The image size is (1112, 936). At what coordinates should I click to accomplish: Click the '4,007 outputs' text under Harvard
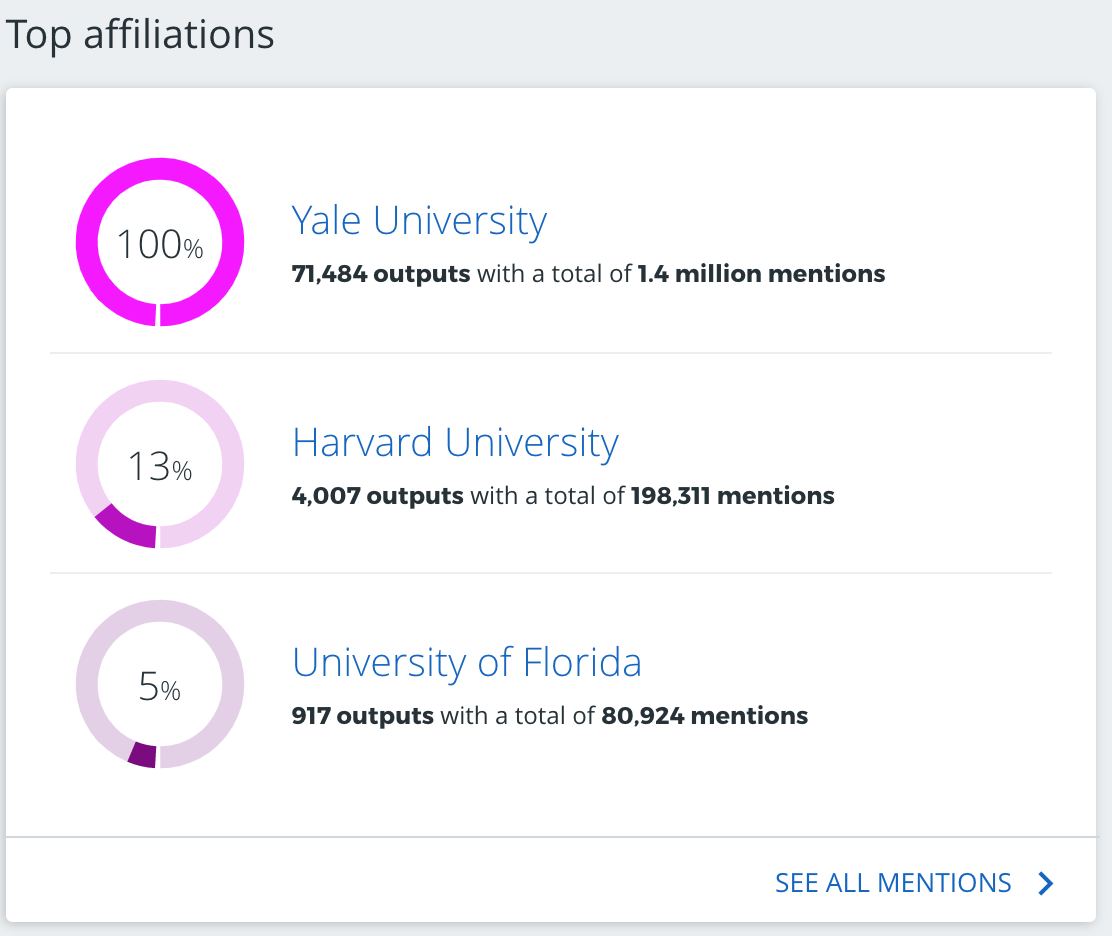click(377, 495)
